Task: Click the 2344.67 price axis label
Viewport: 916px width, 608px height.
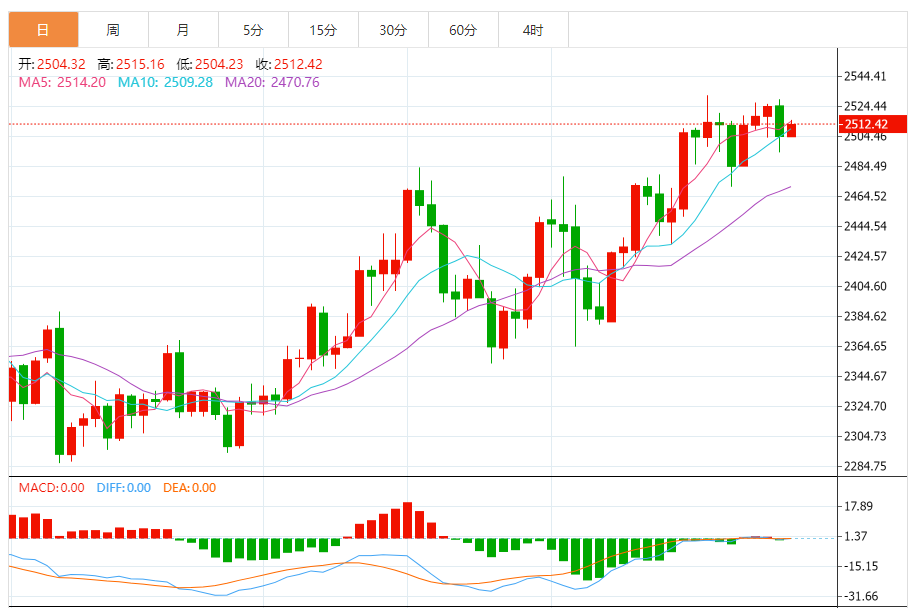Action: [x=865, y=376]
